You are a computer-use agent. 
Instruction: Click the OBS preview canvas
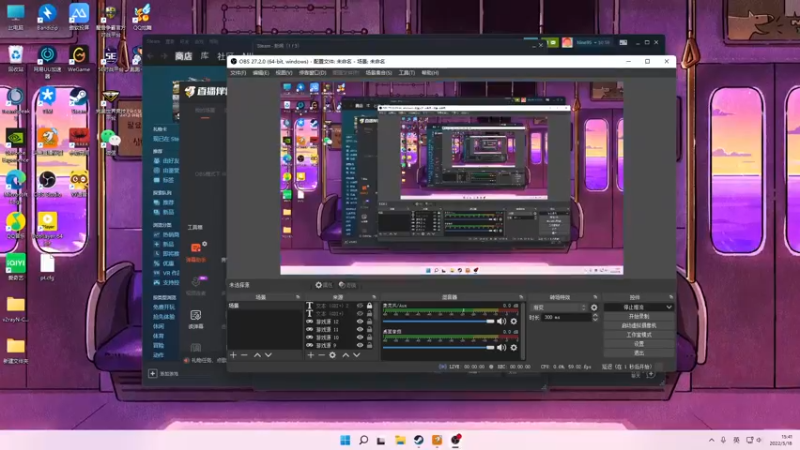452,178
